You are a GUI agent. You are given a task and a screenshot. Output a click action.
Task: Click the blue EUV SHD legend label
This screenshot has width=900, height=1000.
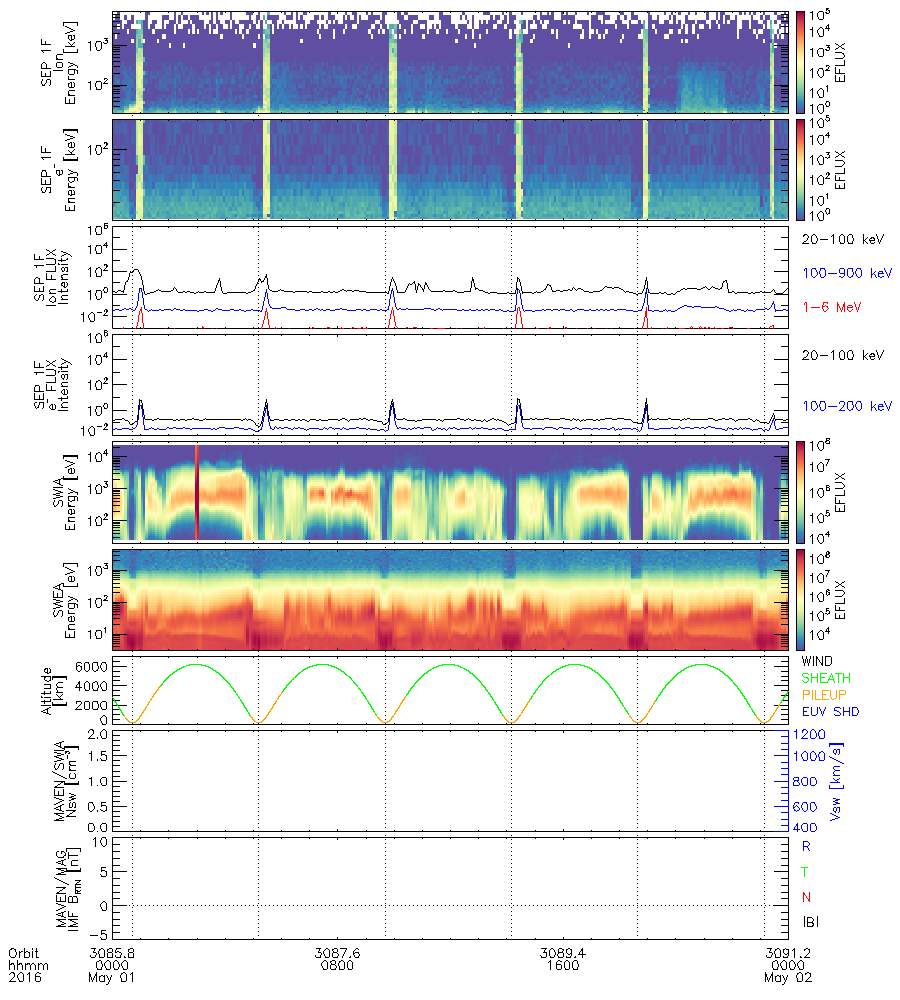coord(830,711)
